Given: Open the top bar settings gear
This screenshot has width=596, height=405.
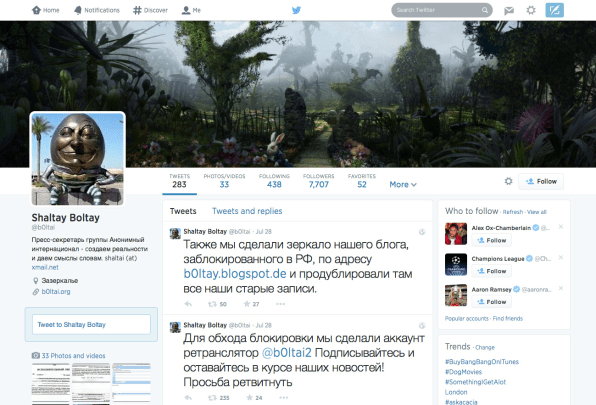Looking at the screenshot, I should point(531,10).
